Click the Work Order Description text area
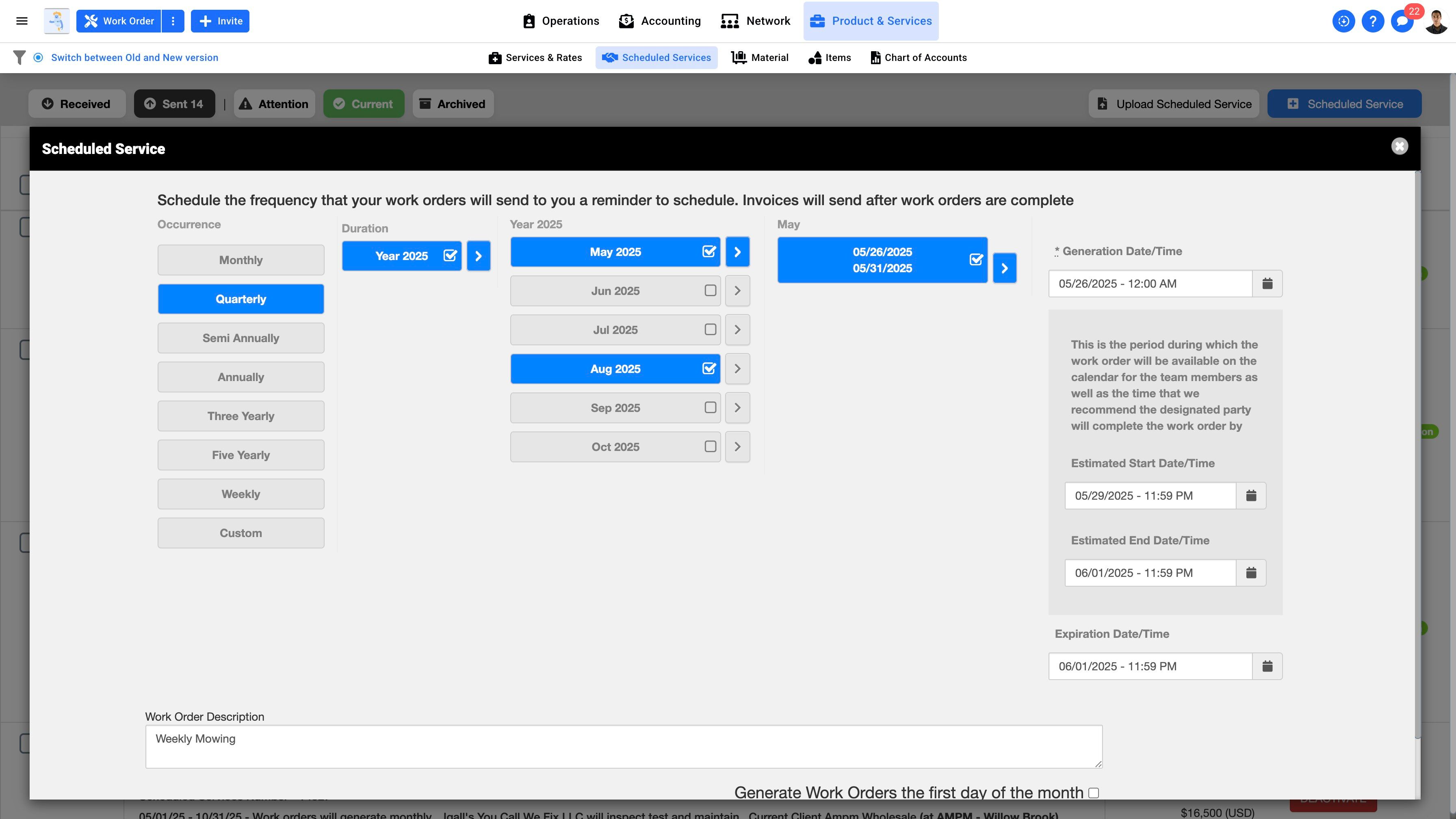This screenshot has width=1456, height=819. (x=624, y=746)
